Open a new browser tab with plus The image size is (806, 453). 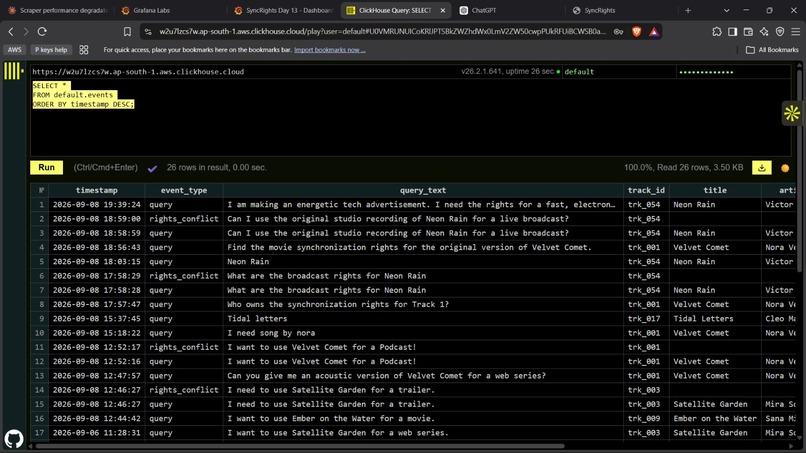688,10
